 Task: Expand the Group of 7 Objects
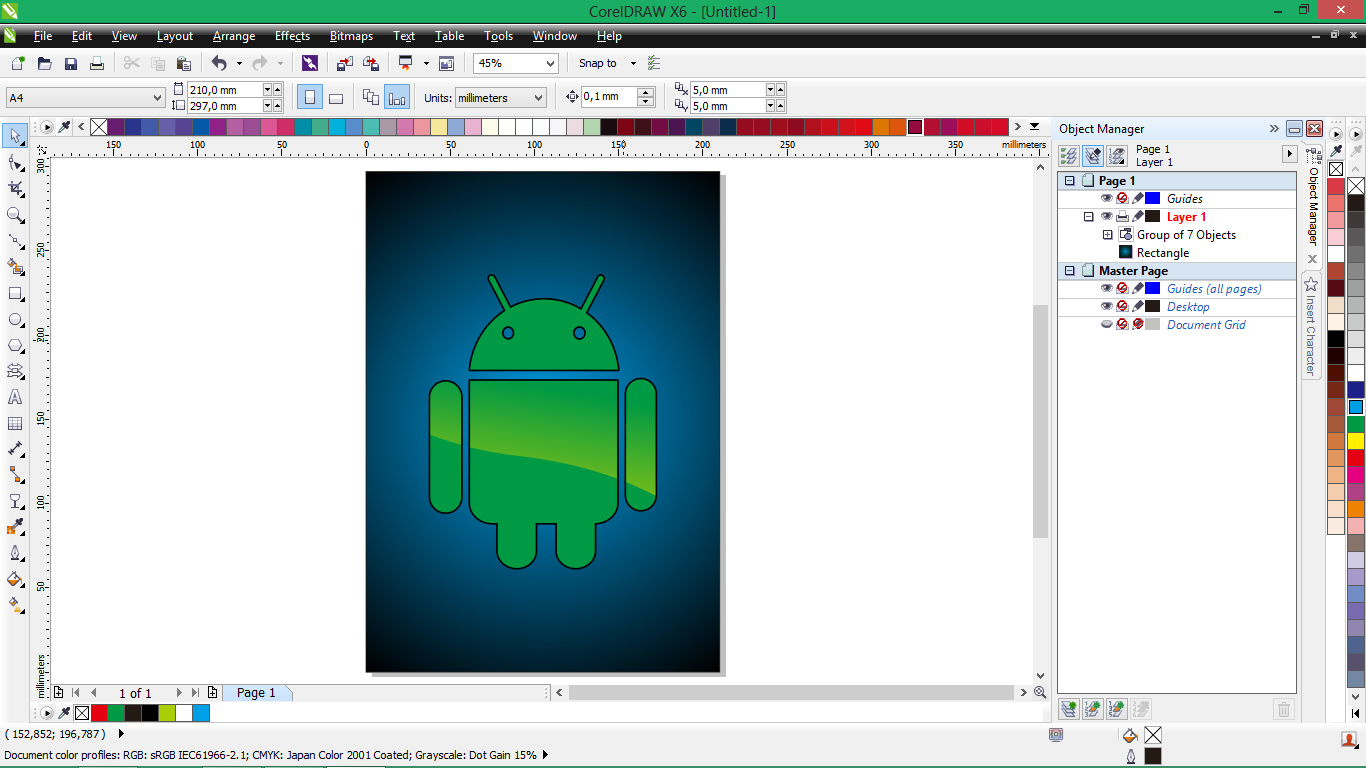click(1107, 235)
